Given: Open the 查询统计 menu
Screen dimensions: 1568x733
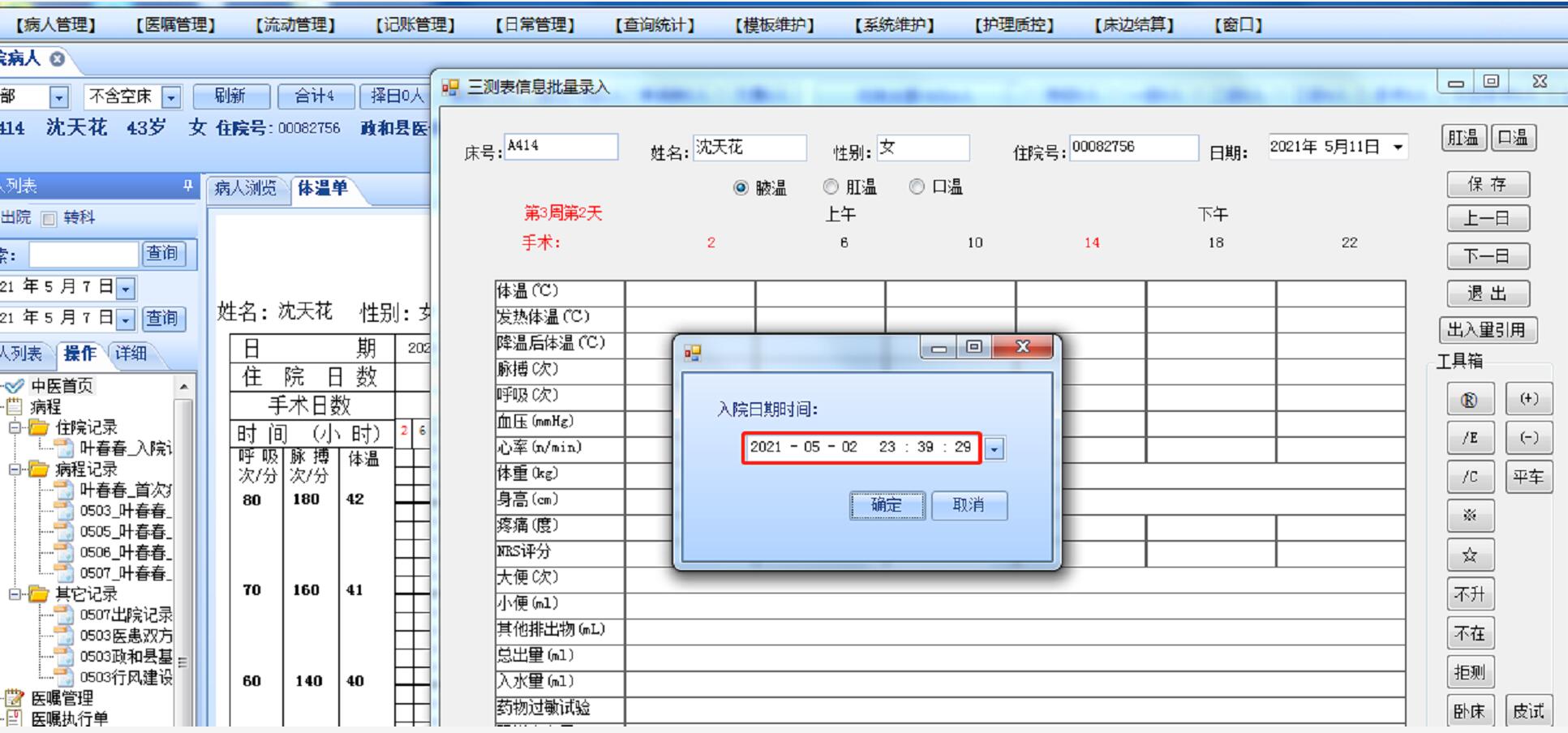Looking at the screenshot, I should tap(655, 25).
